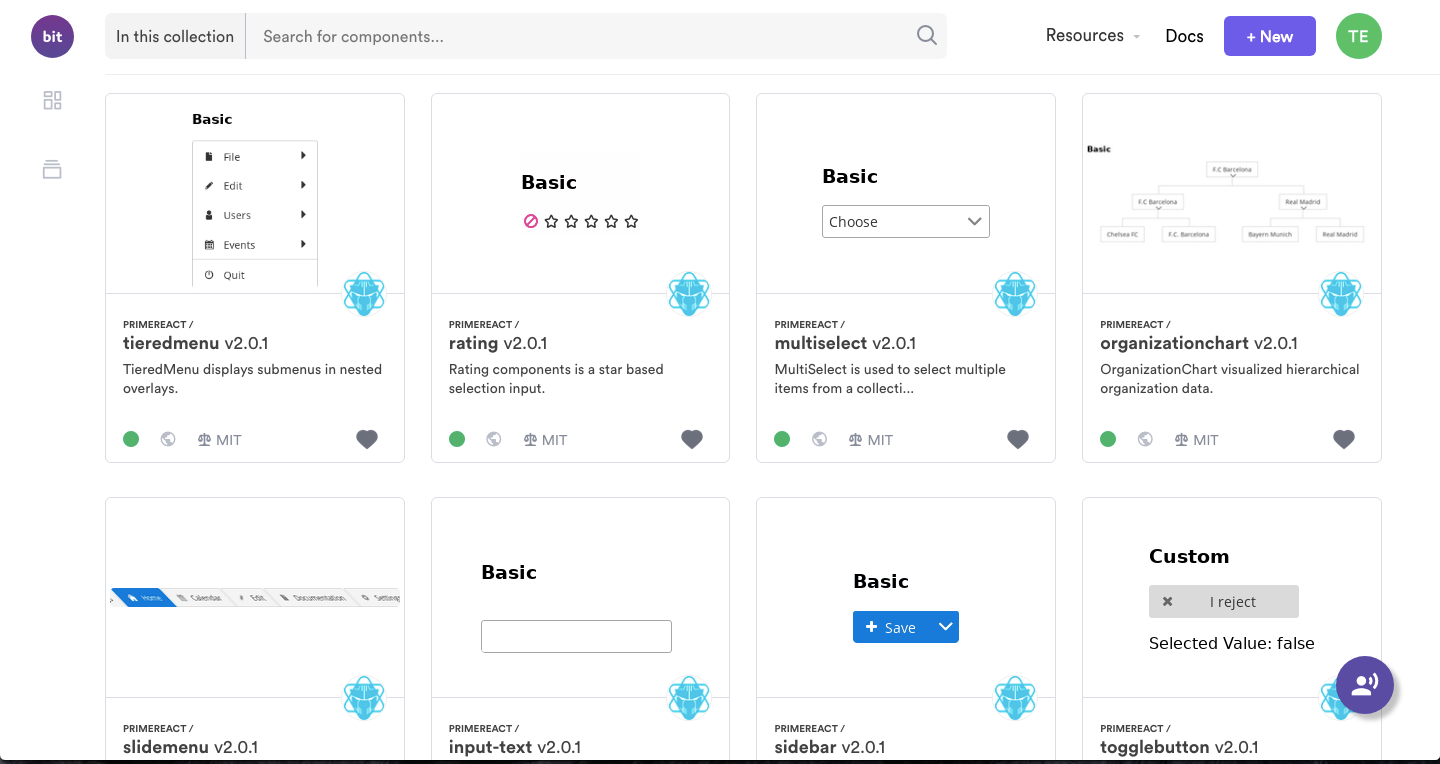1440x764 pixels.
Task: Toggle the heart like on the organizationchart card
Action: click(1343, 438)
